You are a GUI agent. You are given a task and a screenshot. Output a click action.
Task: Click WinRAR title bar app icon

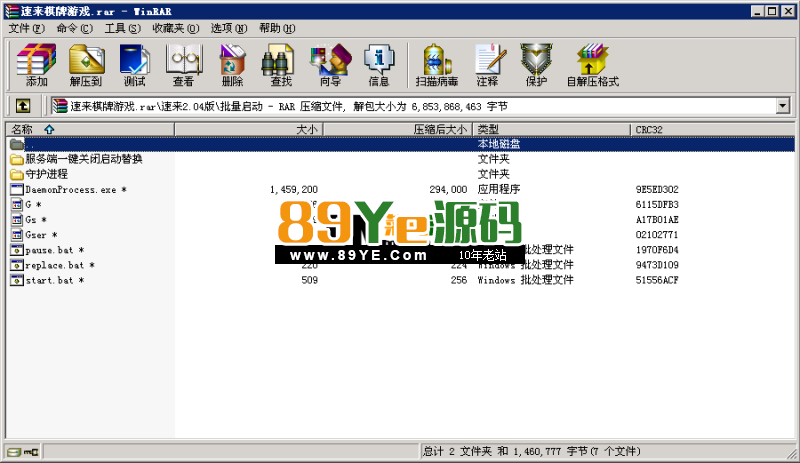(x=12, y=11)
